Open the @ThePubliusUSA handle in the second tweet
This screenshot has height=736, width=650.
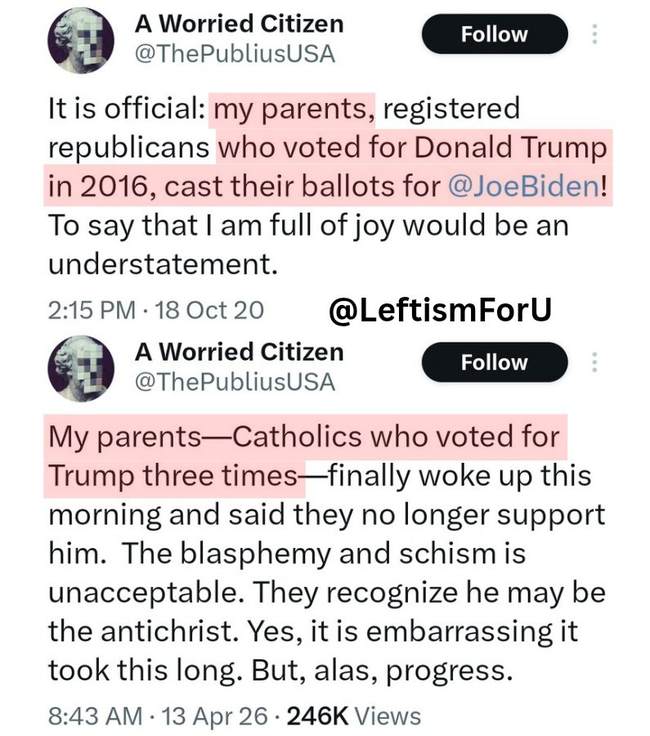pos(234,382)
